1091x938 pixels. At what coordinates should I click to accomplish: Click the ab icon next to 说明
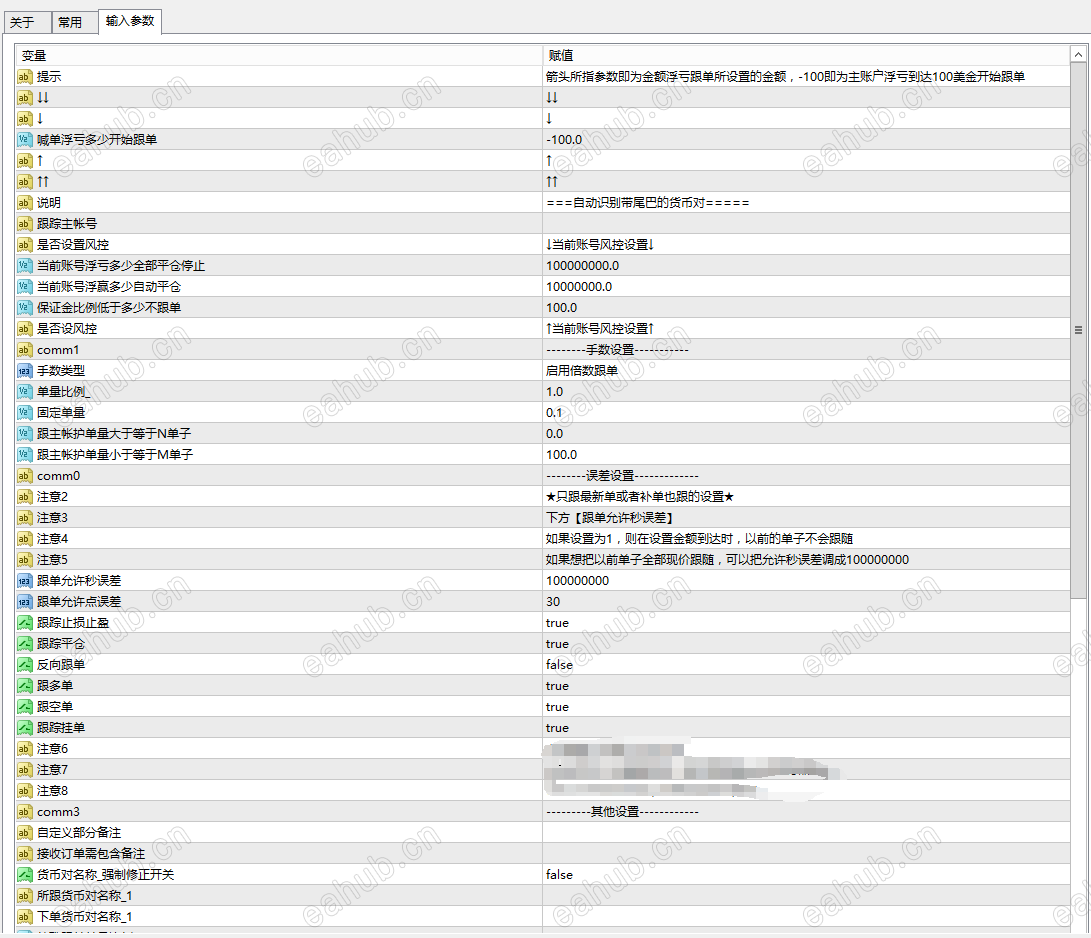point(23,203)
